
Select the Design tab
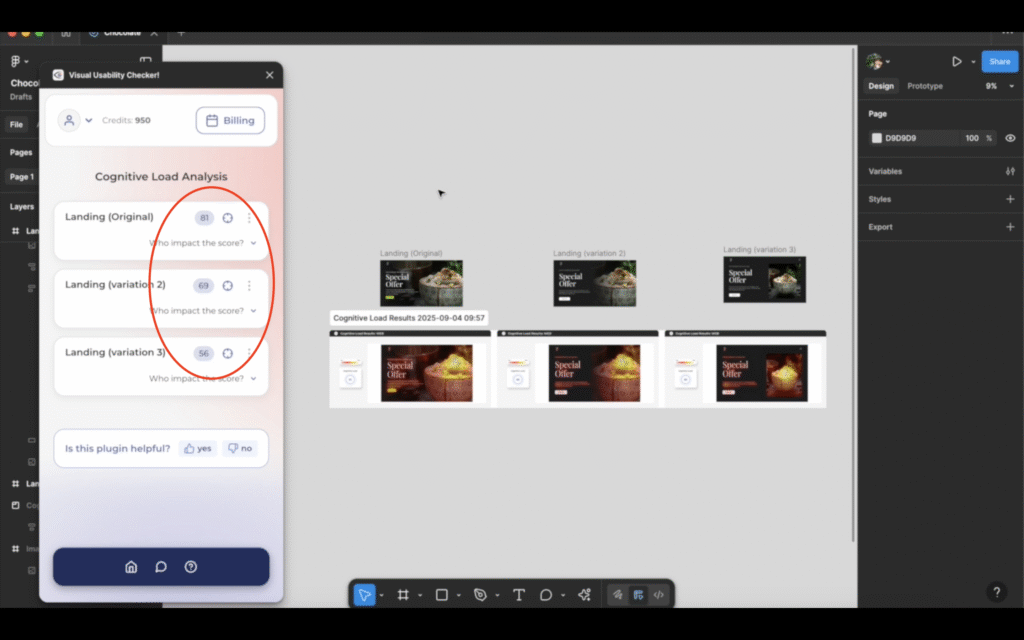click(x=880, y=86)
